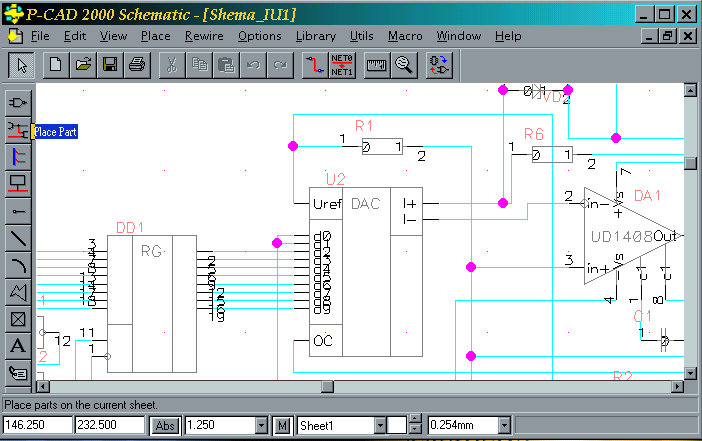
Task: Cut selection with scissors icon
Action: [x=172, y=65]
